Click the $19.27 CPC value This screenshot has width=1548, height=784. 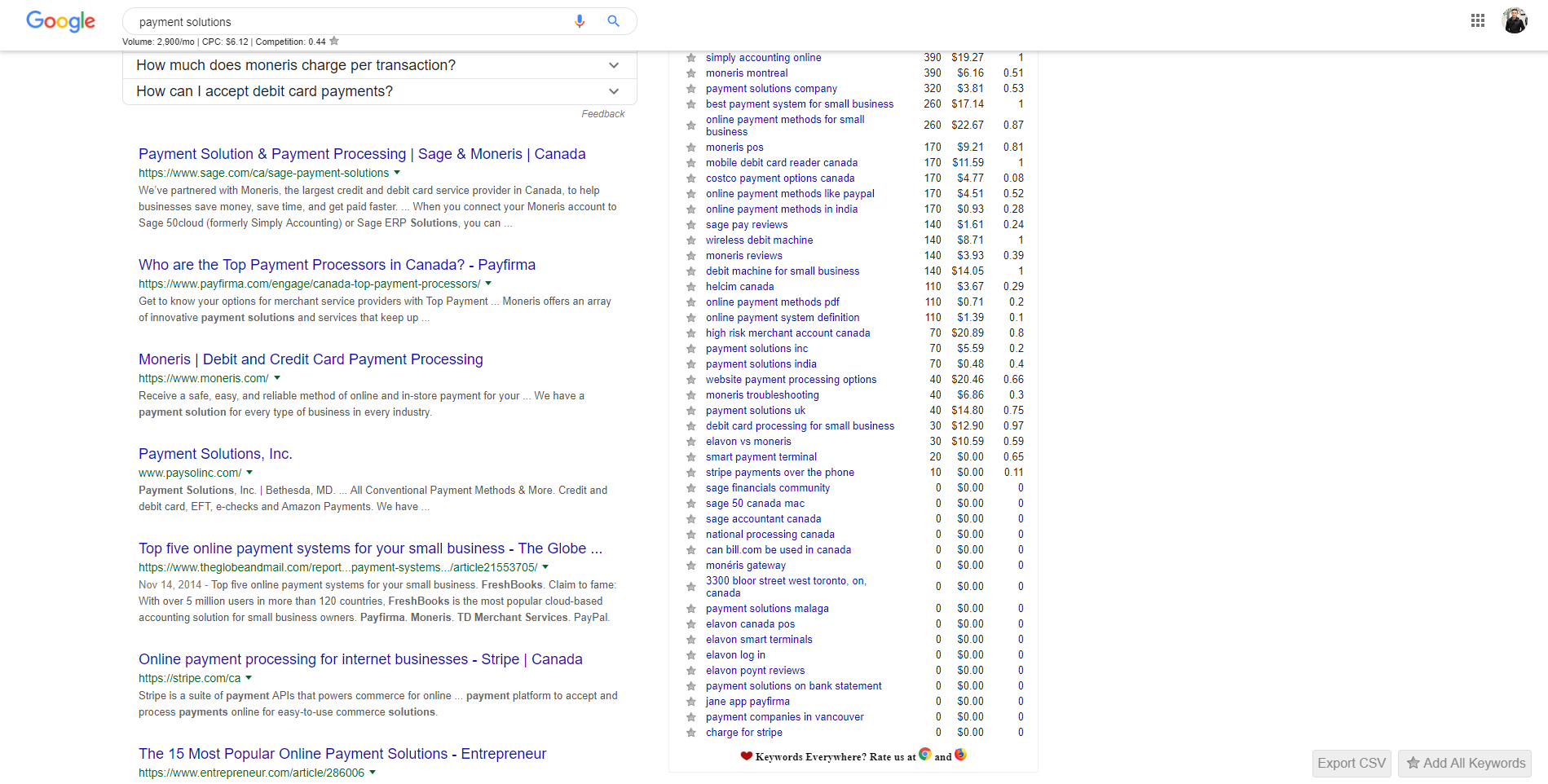click(x=968, y=58)
